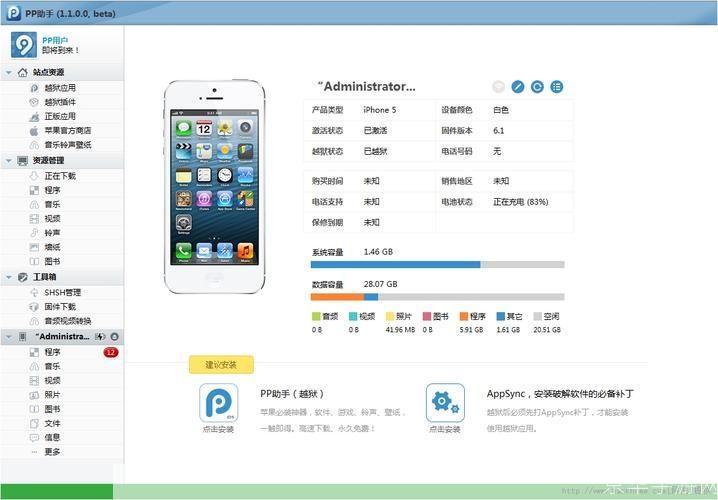Open 视频 under the Administrator device
The height and width of the screenshot is (500, 718).
pos(52,380)
